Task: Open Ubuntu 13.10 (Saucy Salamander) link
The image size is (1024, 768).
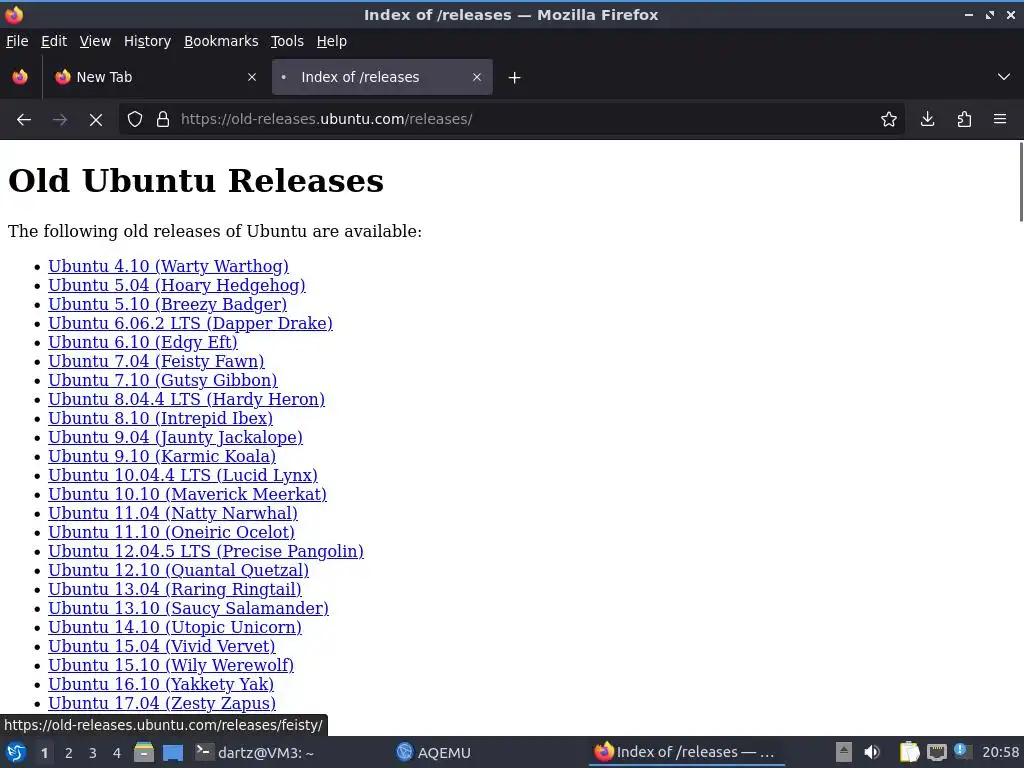Action: 189,607
